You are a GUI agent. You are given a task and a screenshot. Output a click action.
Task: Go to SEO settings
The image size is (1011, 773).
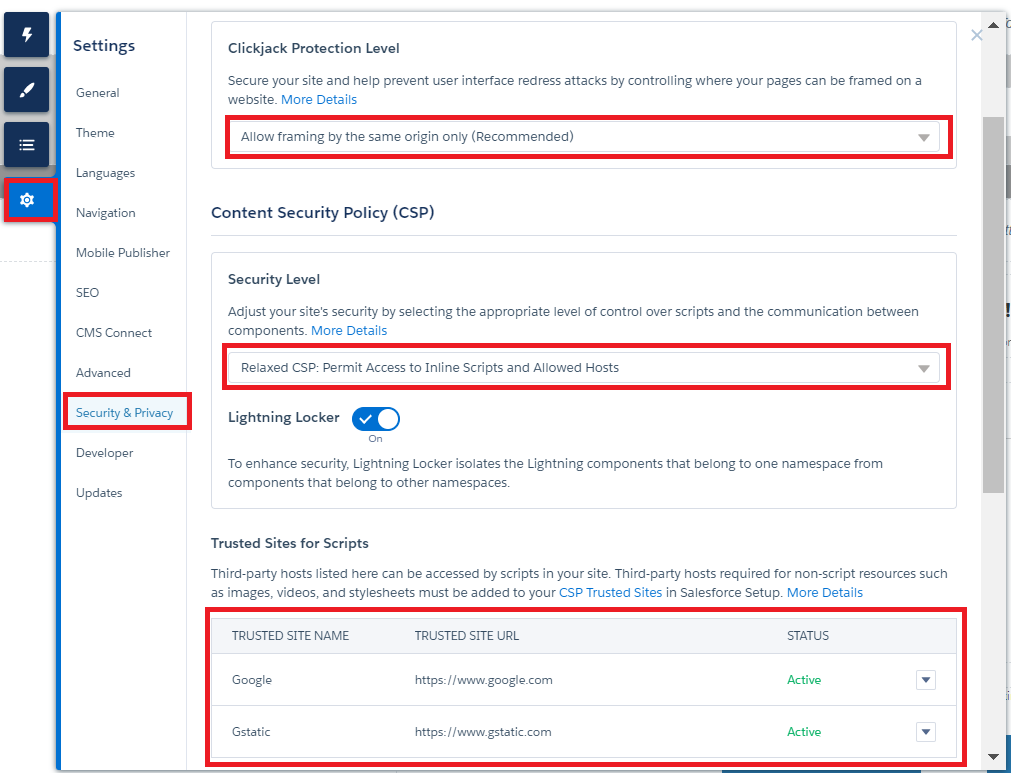pos(87,293)
